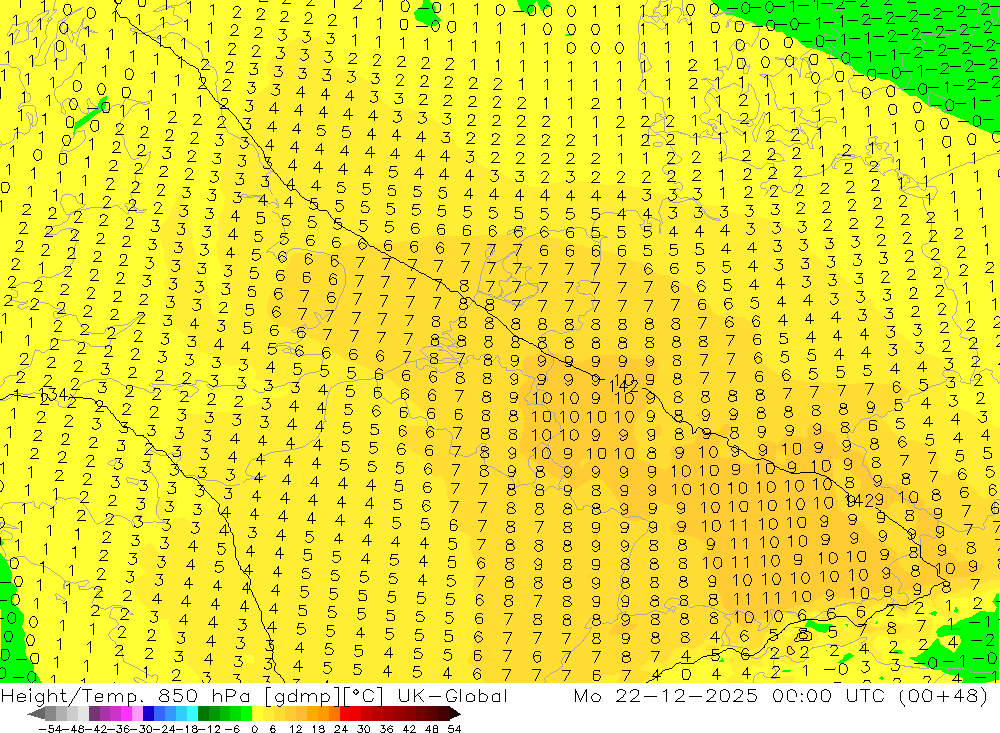Image resolution: width=1000 pixels, height=733 pixels.
Task: Select the bright red legend swatch
Action: pos(346,714)
